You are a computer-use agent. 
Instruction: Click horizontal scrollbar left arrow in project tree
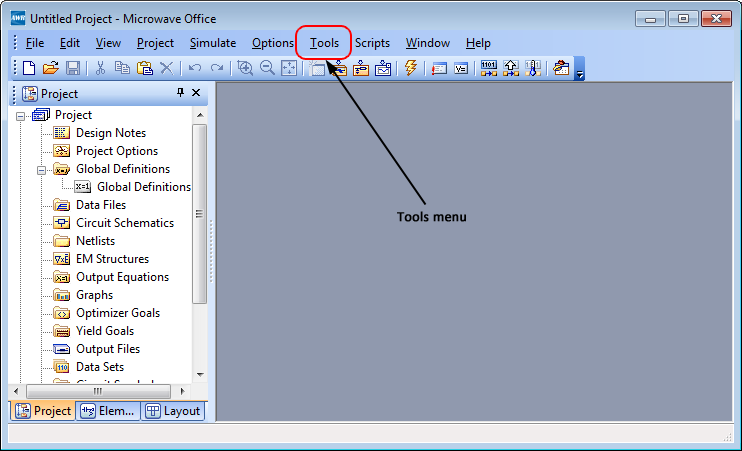(x=16, y=391)
